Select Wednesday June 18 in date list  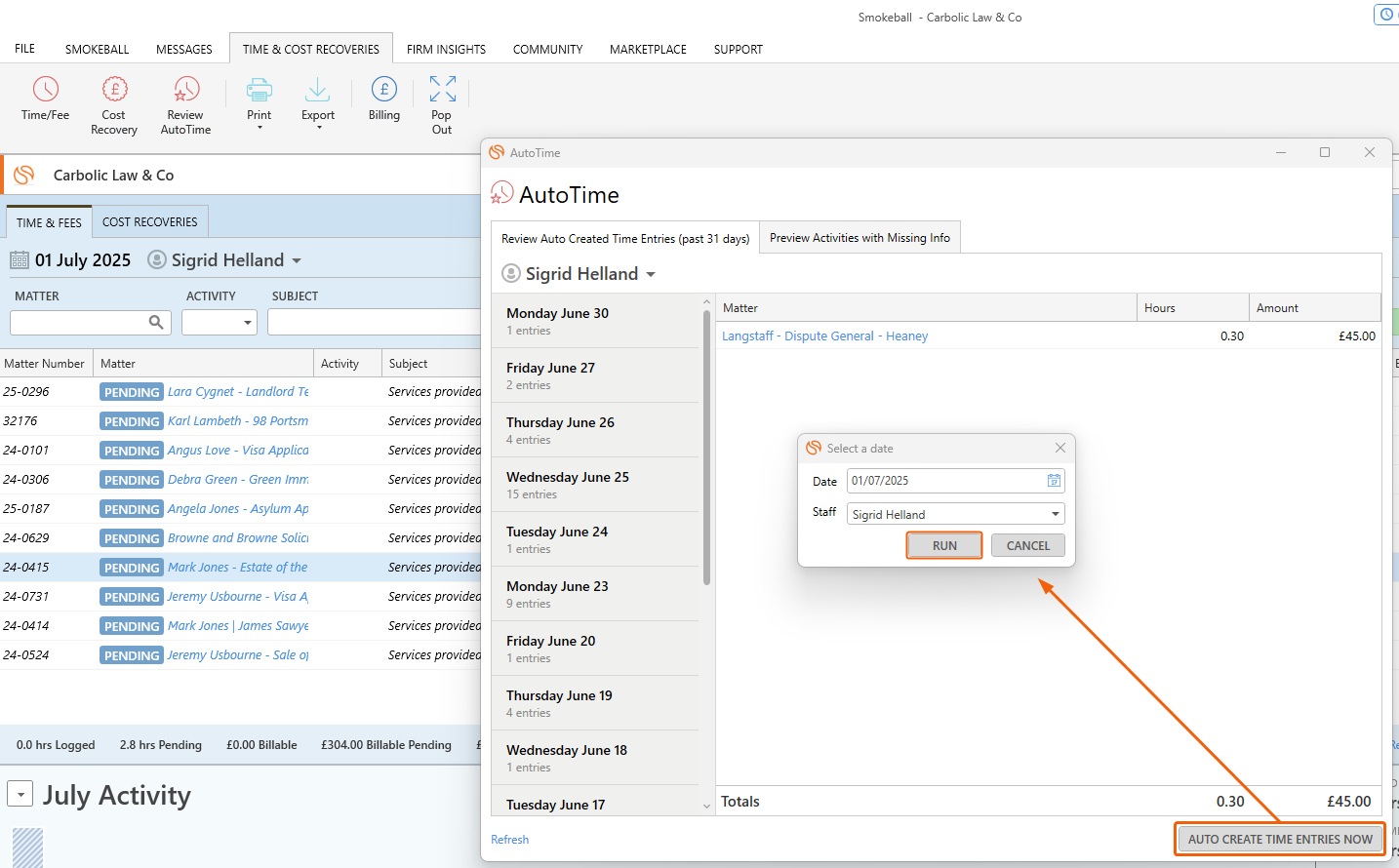click(595, 758)
